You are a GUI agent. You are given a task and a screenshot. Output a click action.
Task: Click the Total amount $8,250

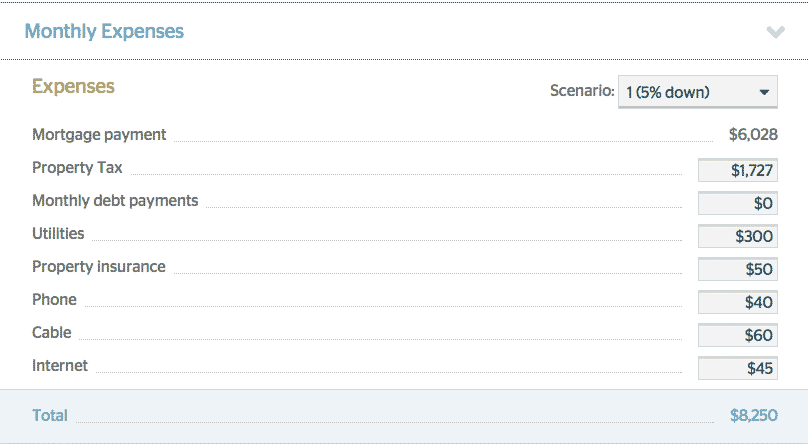click(x=753, y=415)
